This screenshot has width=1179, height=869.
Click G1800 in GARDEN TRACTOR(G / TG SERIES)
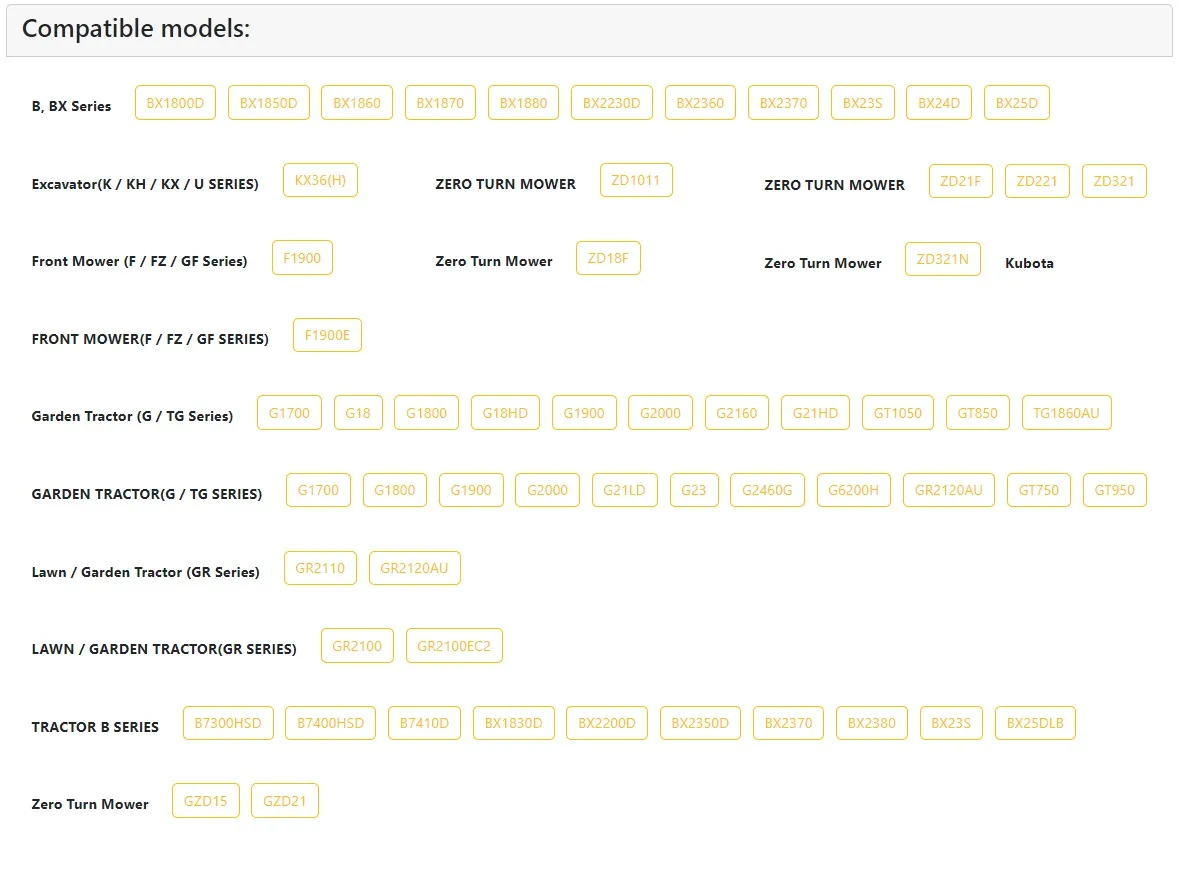pyautogui.click(x=395, y=490)
